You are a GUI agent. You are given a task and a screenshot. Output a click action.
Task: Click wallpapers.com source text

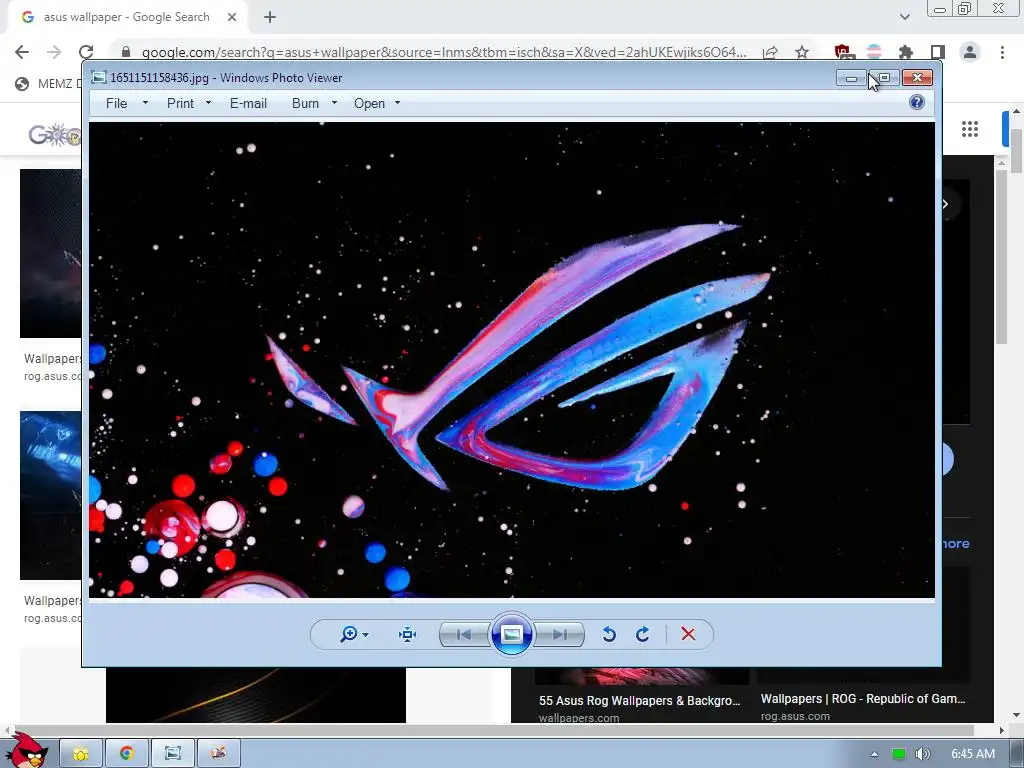click(579, 718)
